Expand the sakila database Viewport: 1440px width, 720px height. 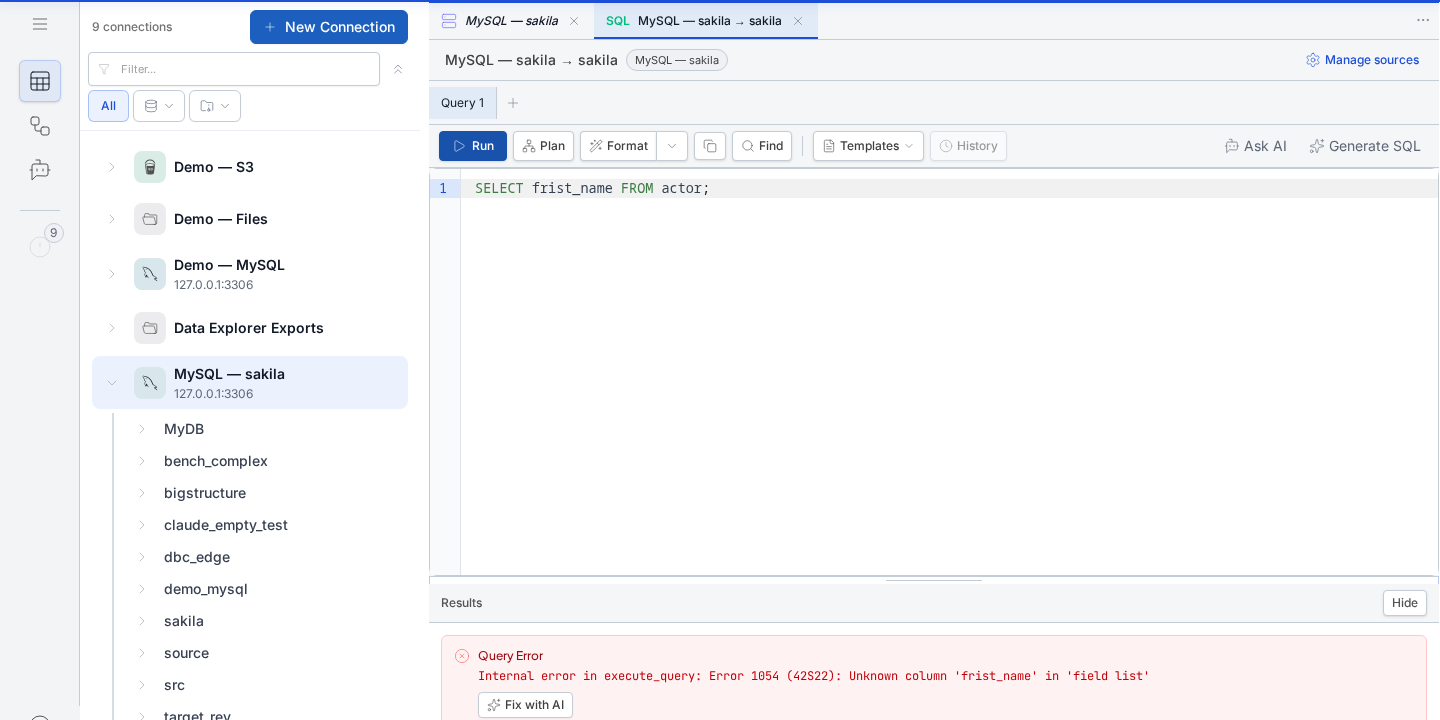coord(142,621)
